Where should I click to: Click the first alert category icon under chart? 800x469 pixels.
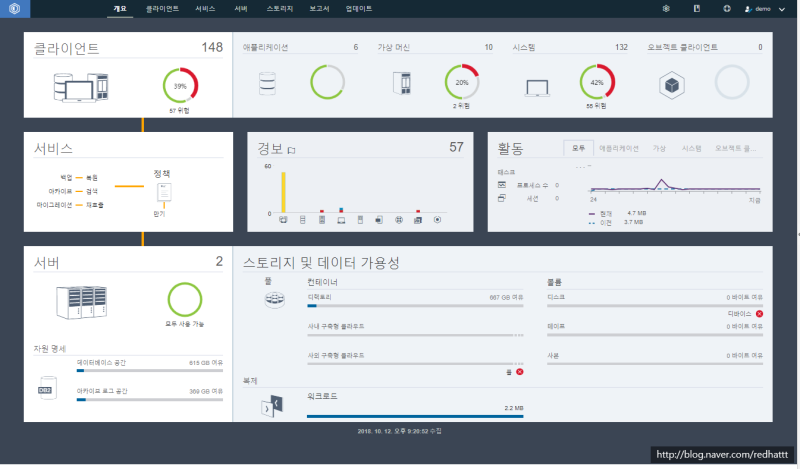point(283,220)
